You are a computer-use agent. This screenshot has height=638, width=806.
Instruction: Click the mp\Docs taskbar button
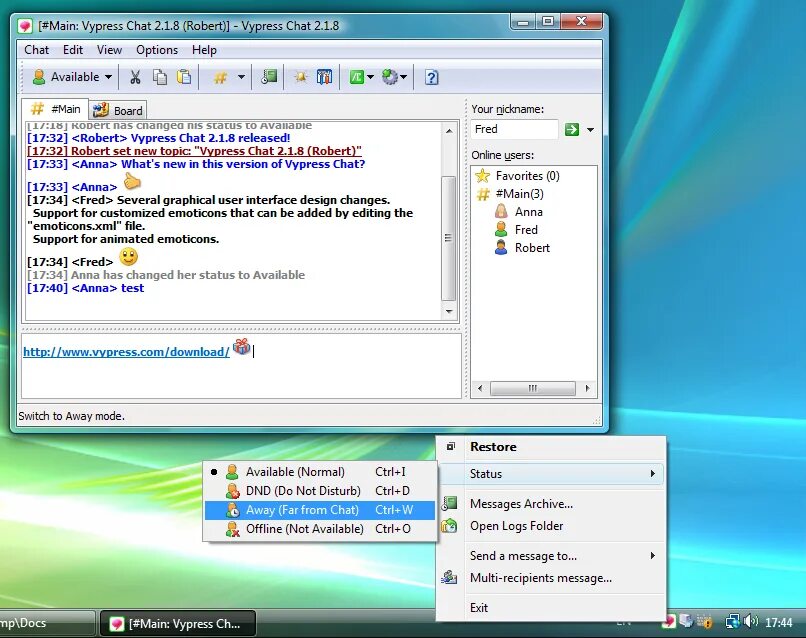46,624
